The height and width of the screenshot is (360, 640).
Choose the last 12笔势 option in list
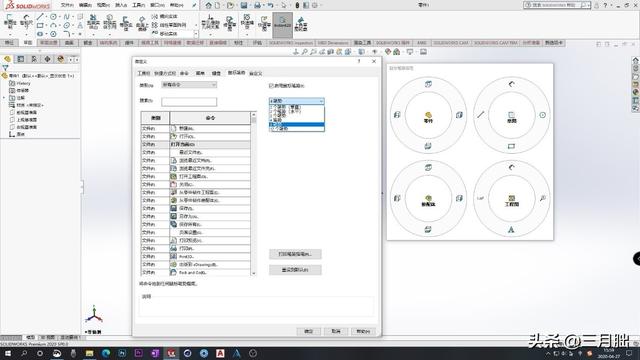coord(297,128)
